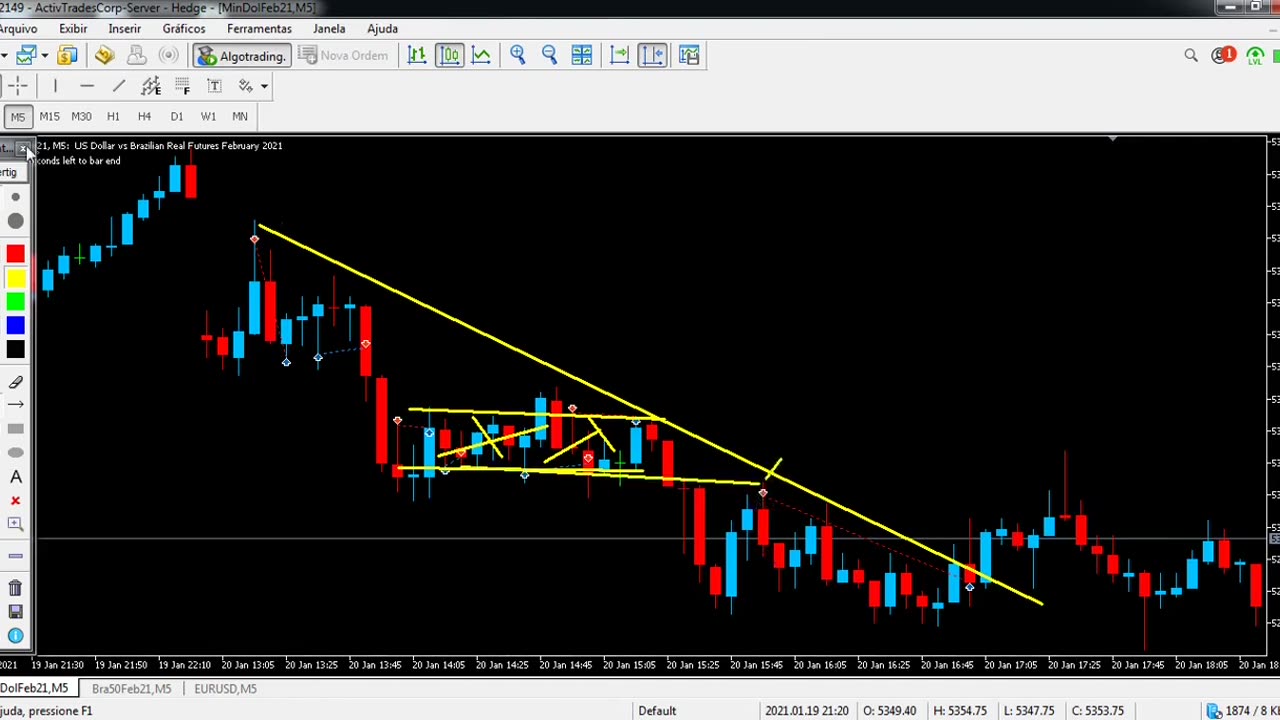Click the gold tag icon in toolbar
The height and width of the screenshot is (720, 1280).
click(105, 55)
